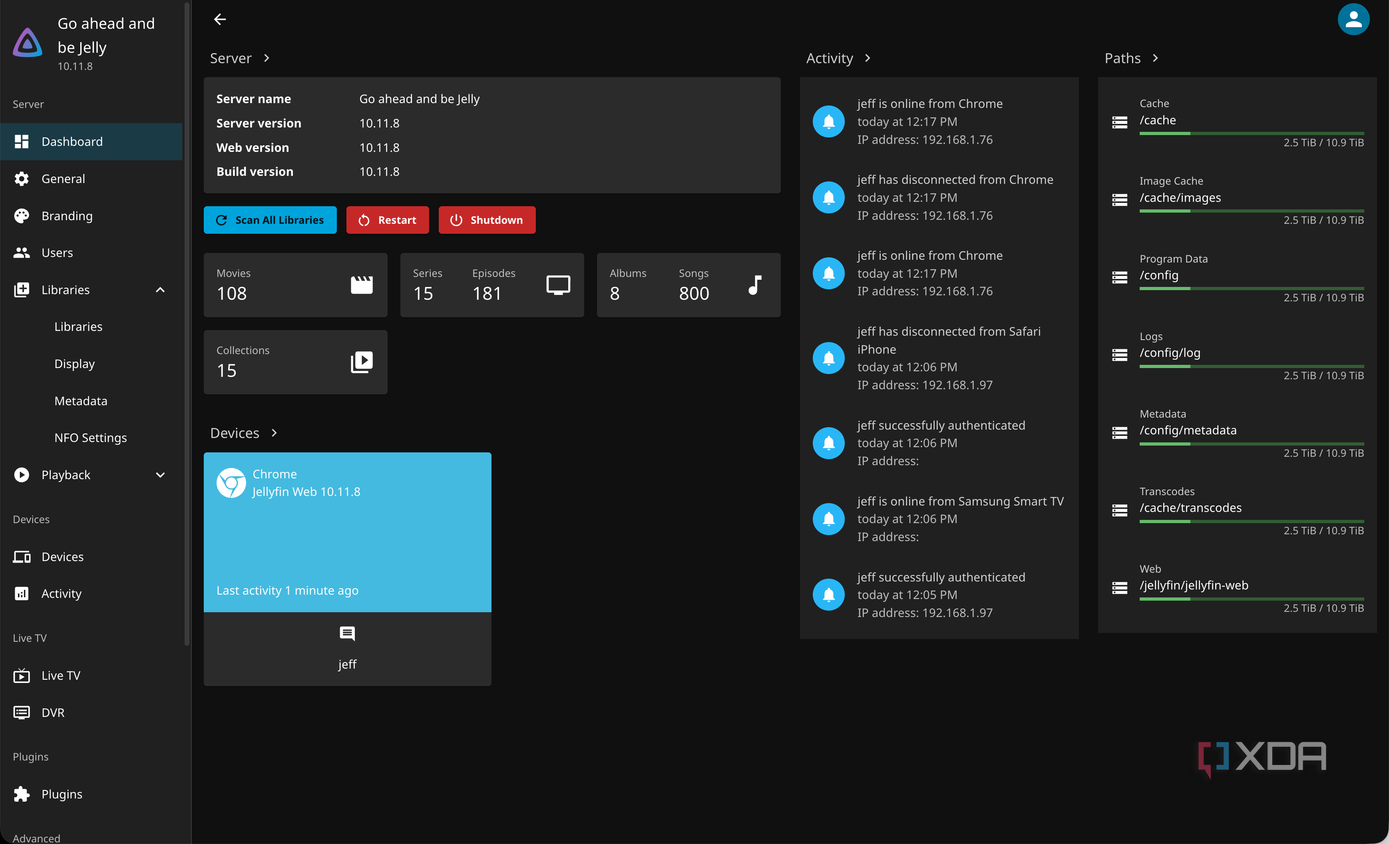The width and height of the screenshot is (1389, 844).
Task: Select Metadata under Libraries
Action: 91,401
